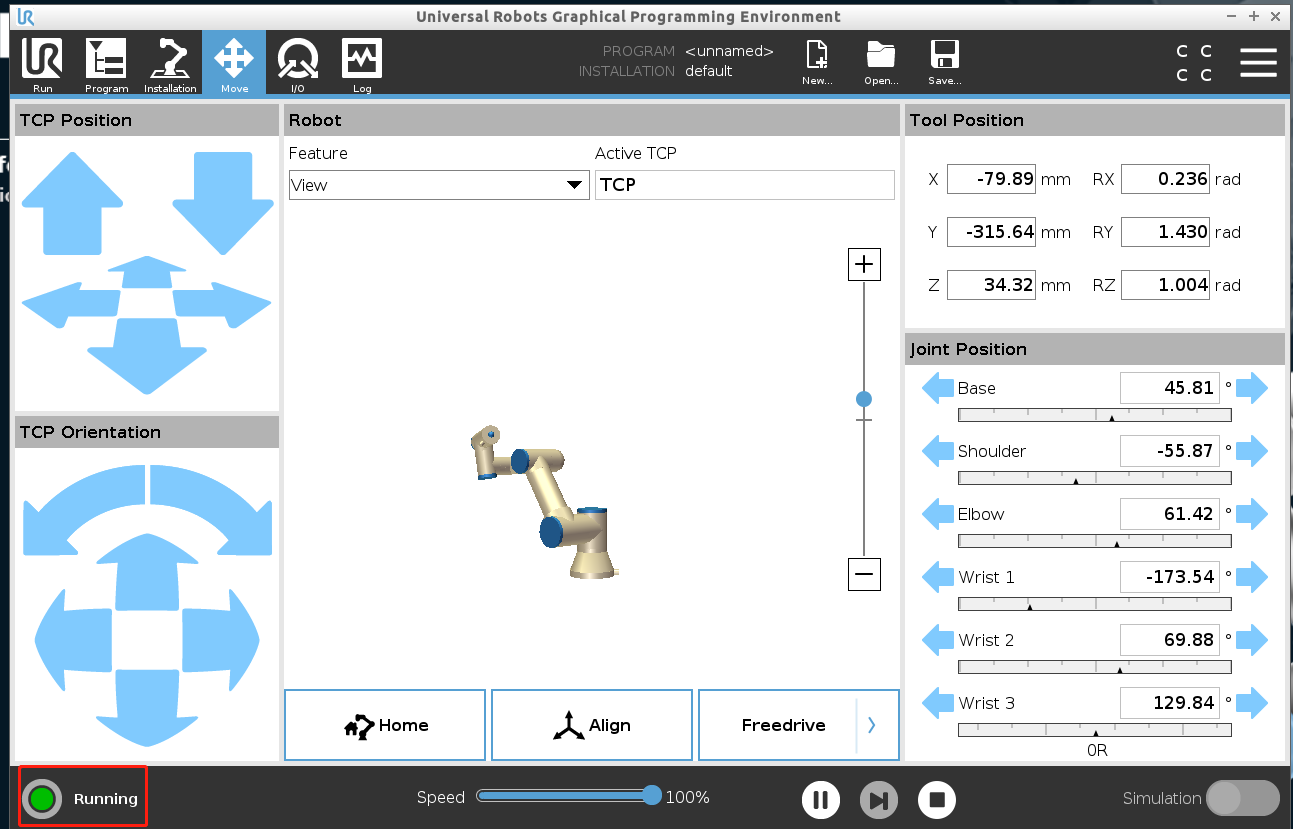This screenshot has height=829, width=1293.
Task: Increase Wrist 2 joint with right arrow
Action: point(1251,640)
